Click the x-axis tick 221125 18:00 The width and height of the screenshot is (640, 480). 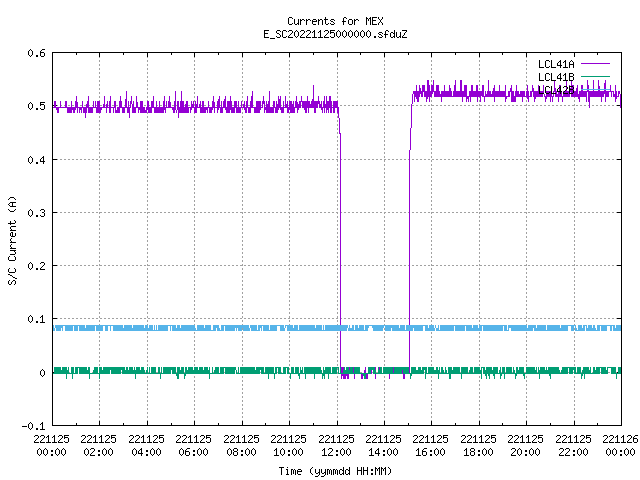pos(478,446)
